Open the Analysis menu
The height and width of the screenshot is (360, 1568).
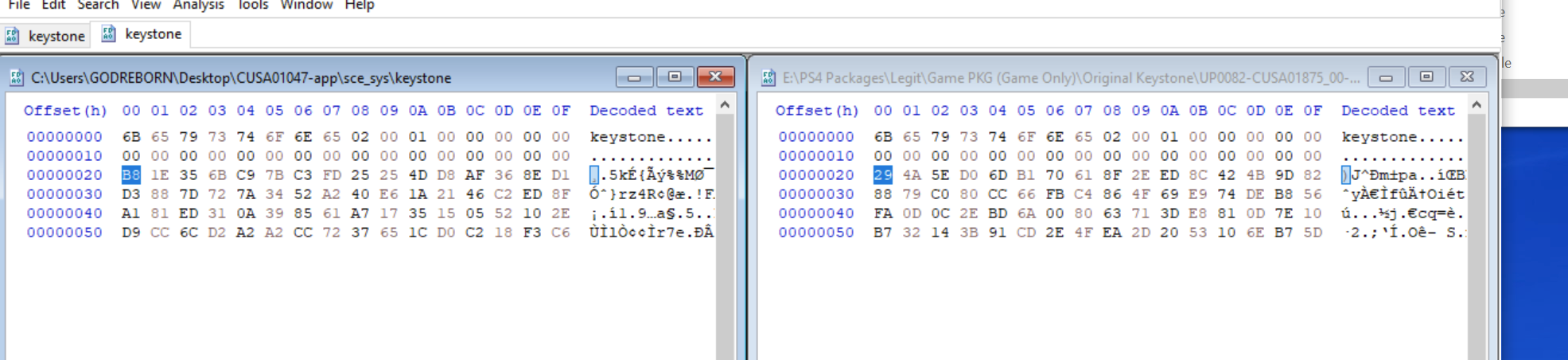point(199,5)
